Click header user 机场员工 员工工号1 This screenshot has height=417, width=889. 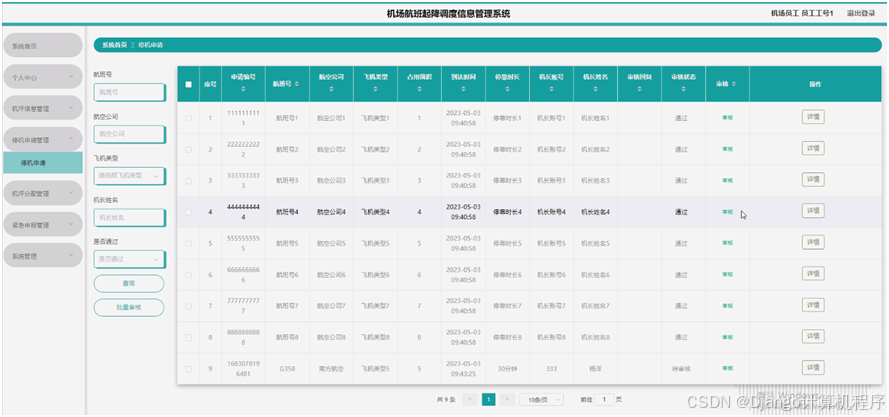pos(802,14)
